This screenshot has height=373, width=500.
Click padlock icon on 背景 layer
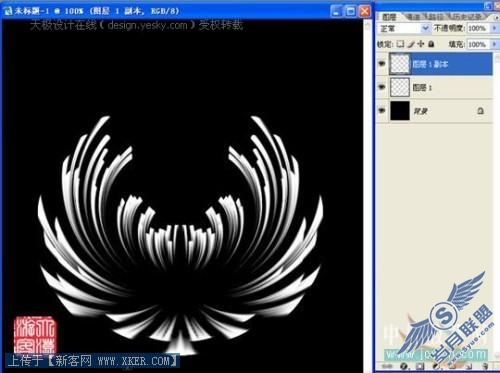tap(480, 111)
